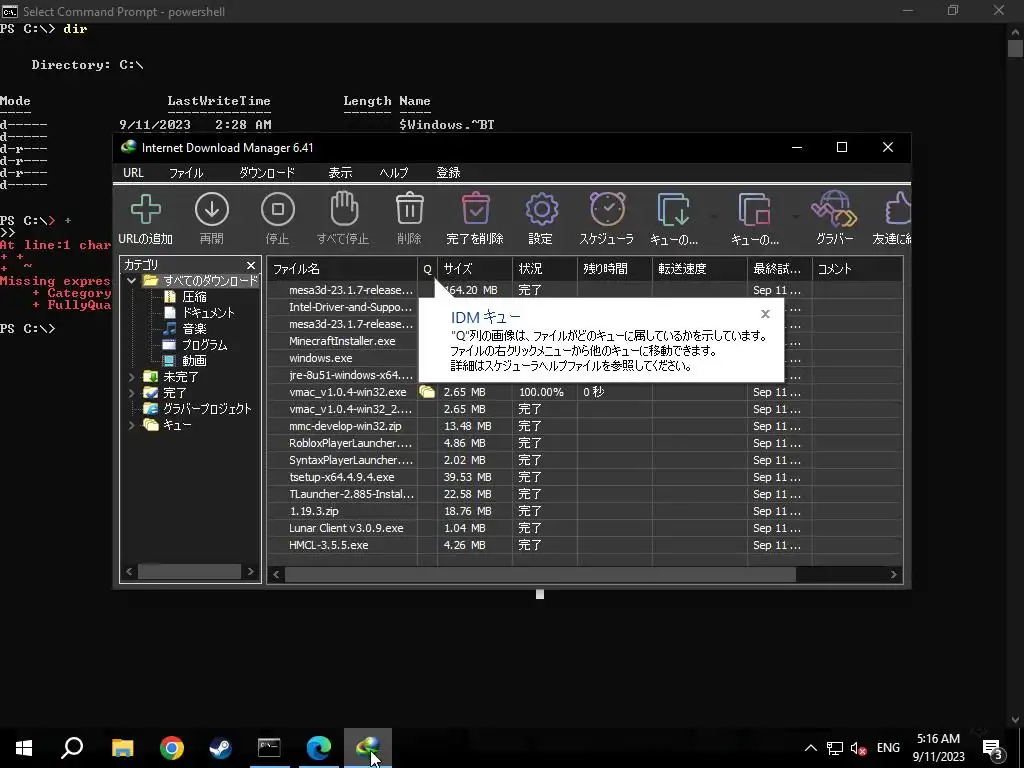
Task: Sort by 残り時間 column header
Action: coord(615,268)
